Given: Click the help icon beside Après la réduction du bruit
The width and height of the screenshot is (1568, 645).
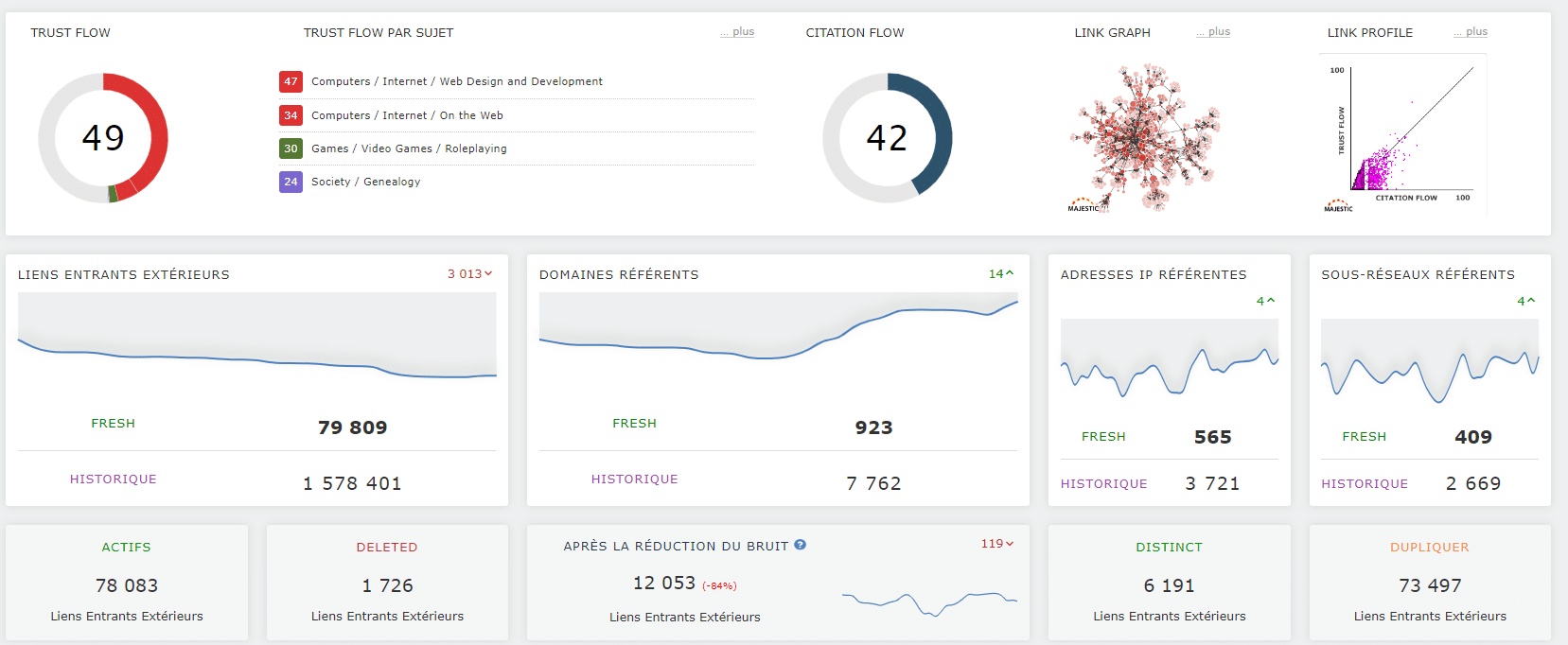Looking at the screenshot, I should coord(800,545).
